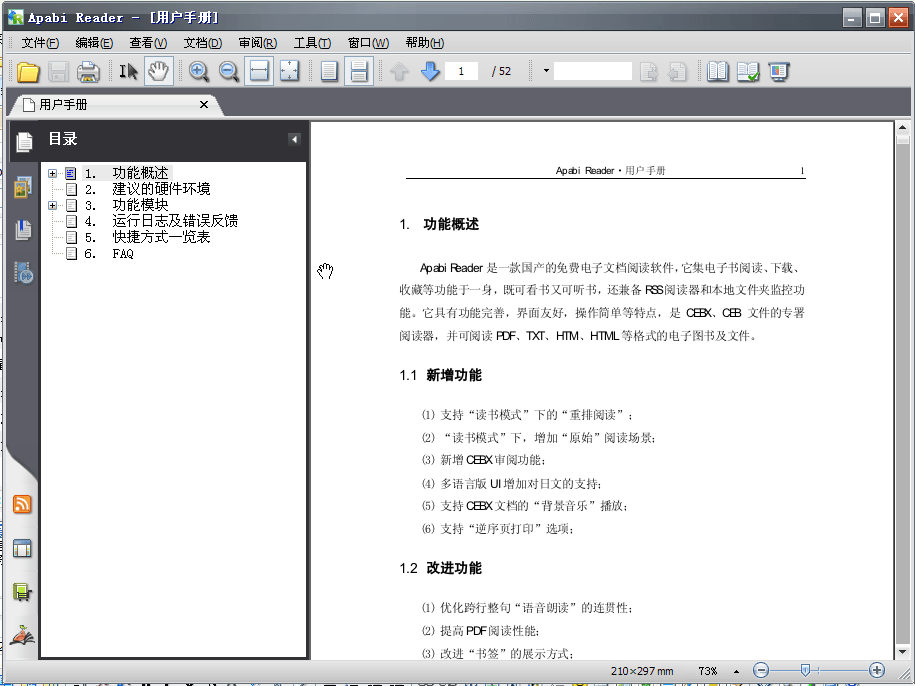Open the 文档 menu
This screenshot has height=686, width=915.
pos(204,43)
